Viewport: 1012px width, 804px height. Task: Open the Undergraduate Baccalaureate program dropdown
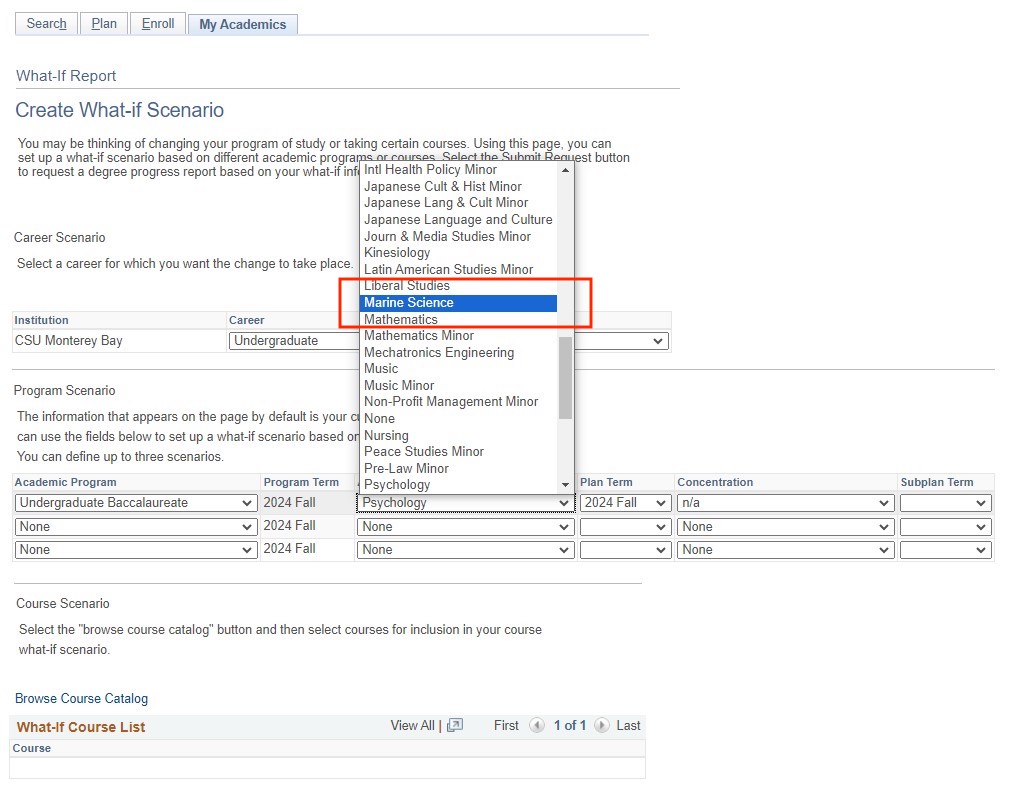(x=136, y=503)
